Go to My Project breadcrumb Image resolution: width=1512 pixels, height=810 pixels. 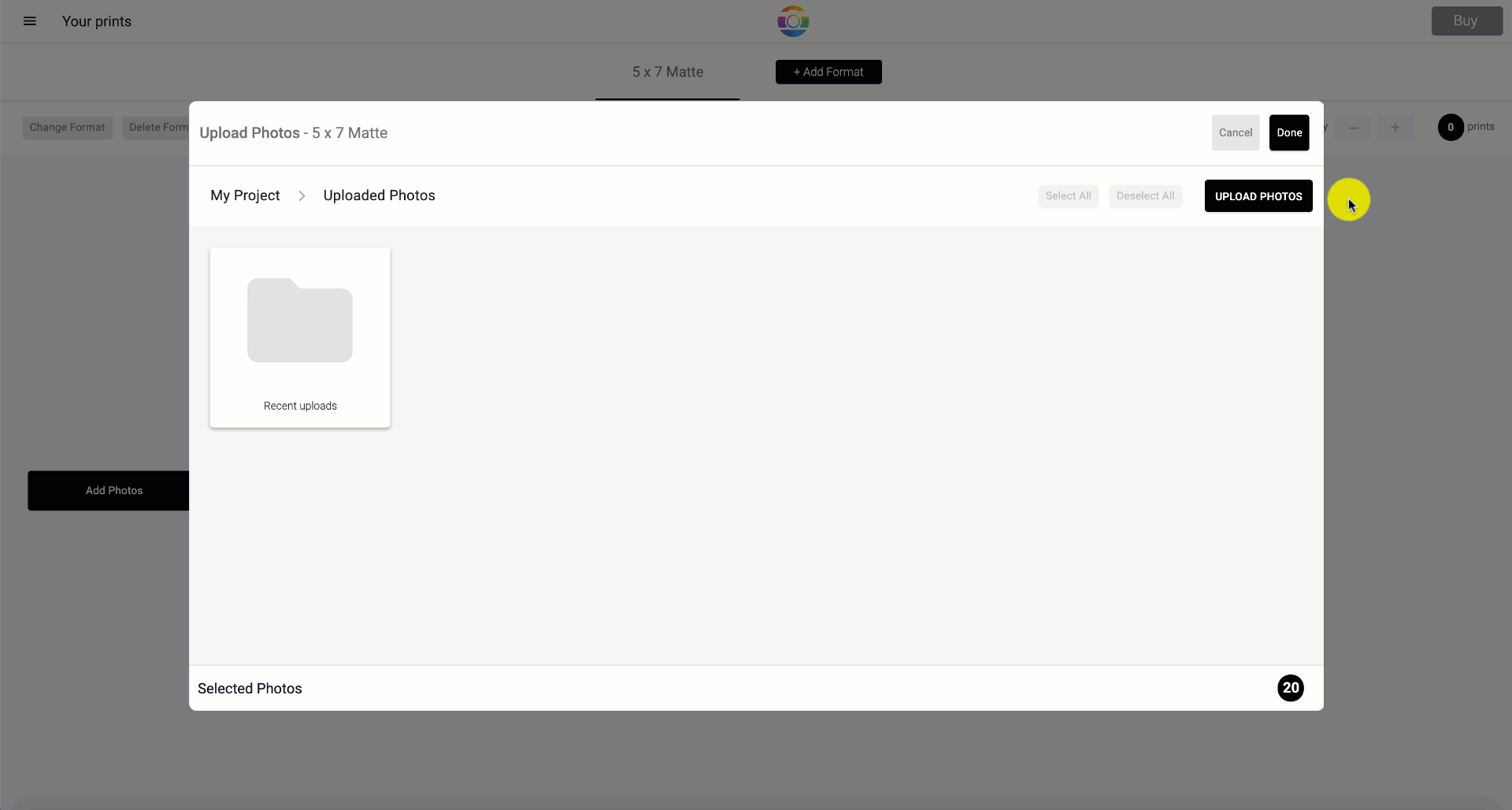(x=245, y=195)
